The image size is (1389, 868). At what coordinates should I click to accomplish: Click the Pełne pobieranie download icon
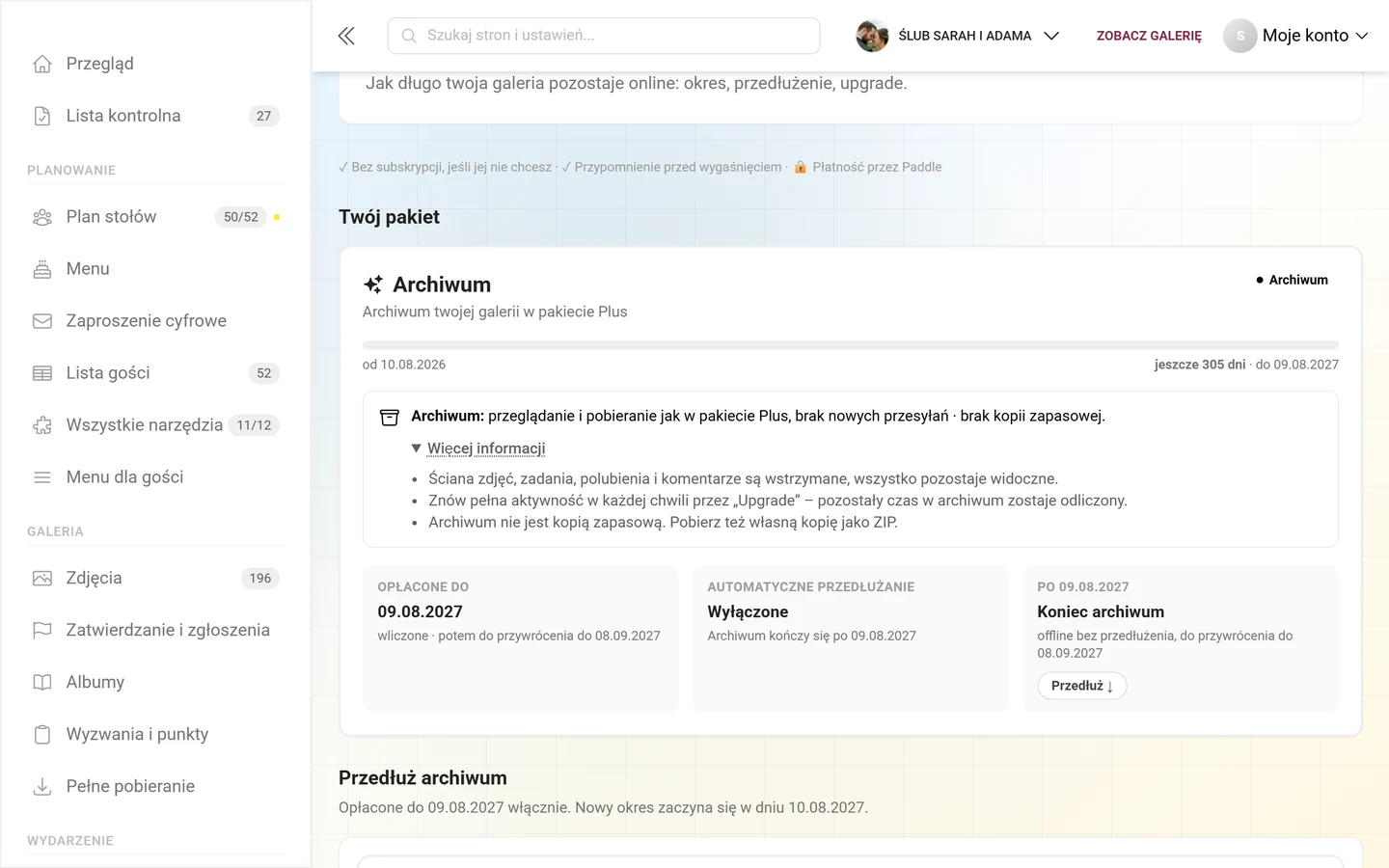[42, 787]
